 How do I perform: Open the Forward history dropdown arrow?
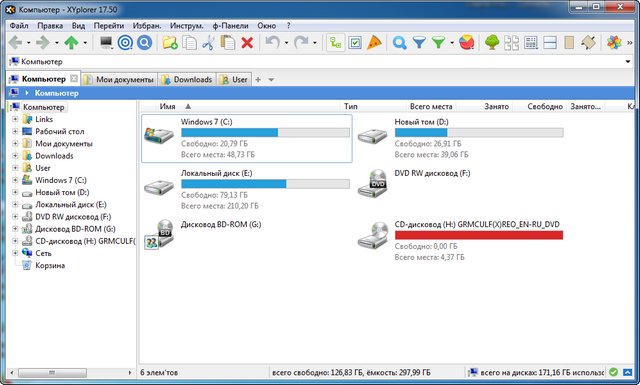[57, 43]
